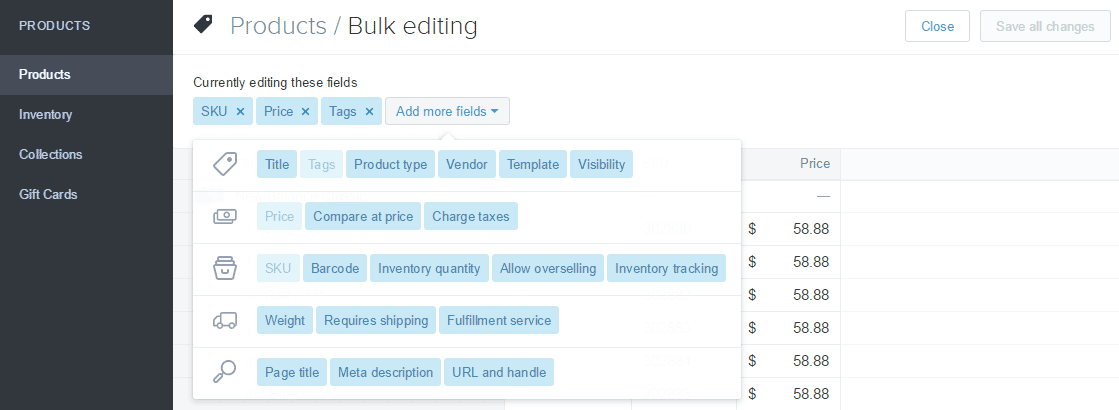1119x410 pixels.
Task: Remove the Price field chip
Action: tap(305, 112)
